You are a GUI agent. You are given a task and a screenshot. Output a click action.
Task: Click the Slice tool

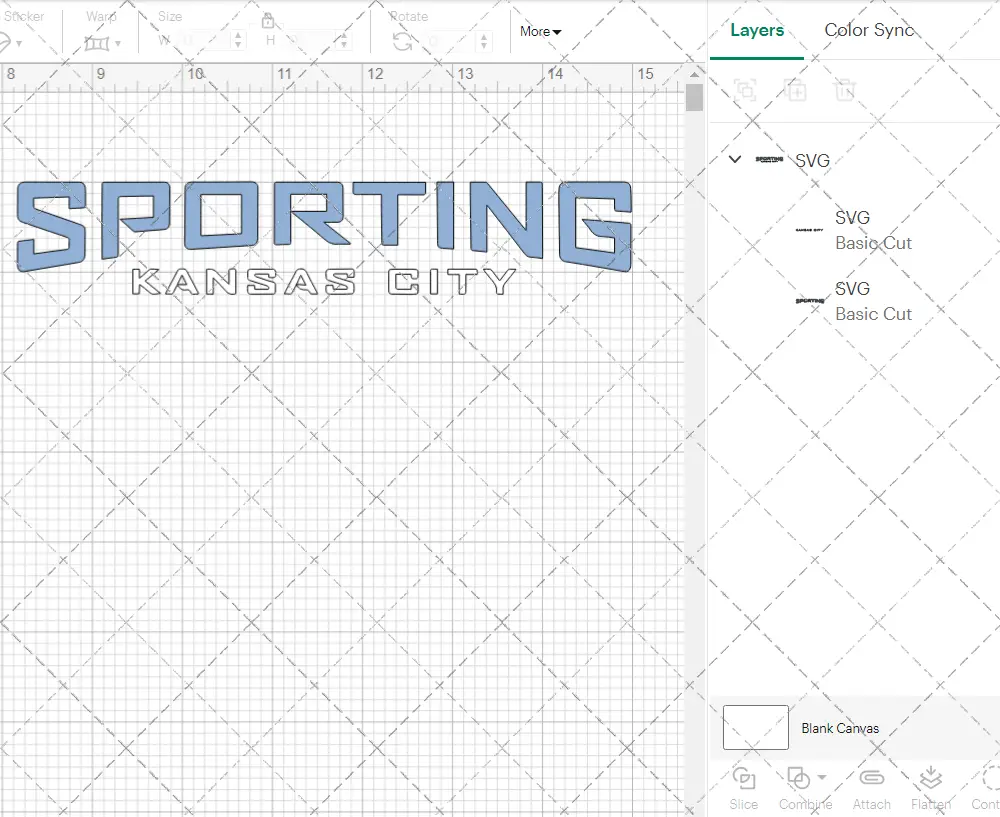pyautogui.click(x=744, y=789)
